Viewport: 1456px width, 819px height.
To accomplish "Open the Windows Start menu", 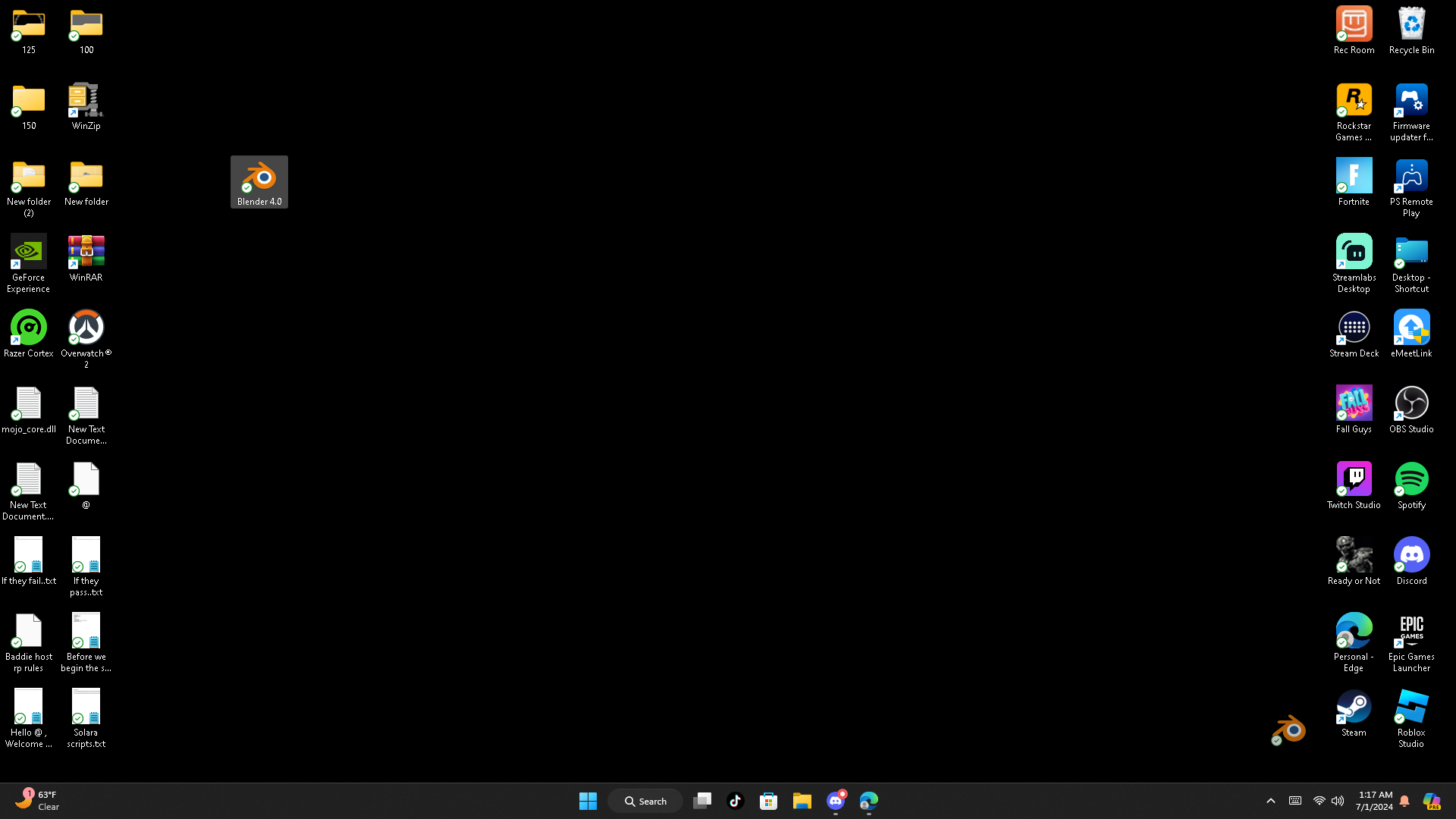I will pyautogui.click(x=588, y=801).
